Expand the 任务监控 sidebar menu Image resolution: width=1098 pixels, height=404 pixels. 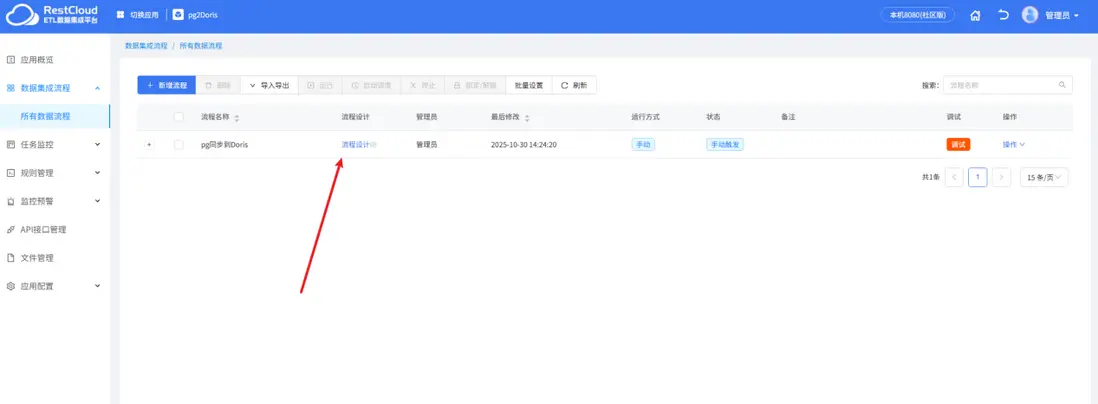coord(55,145)
